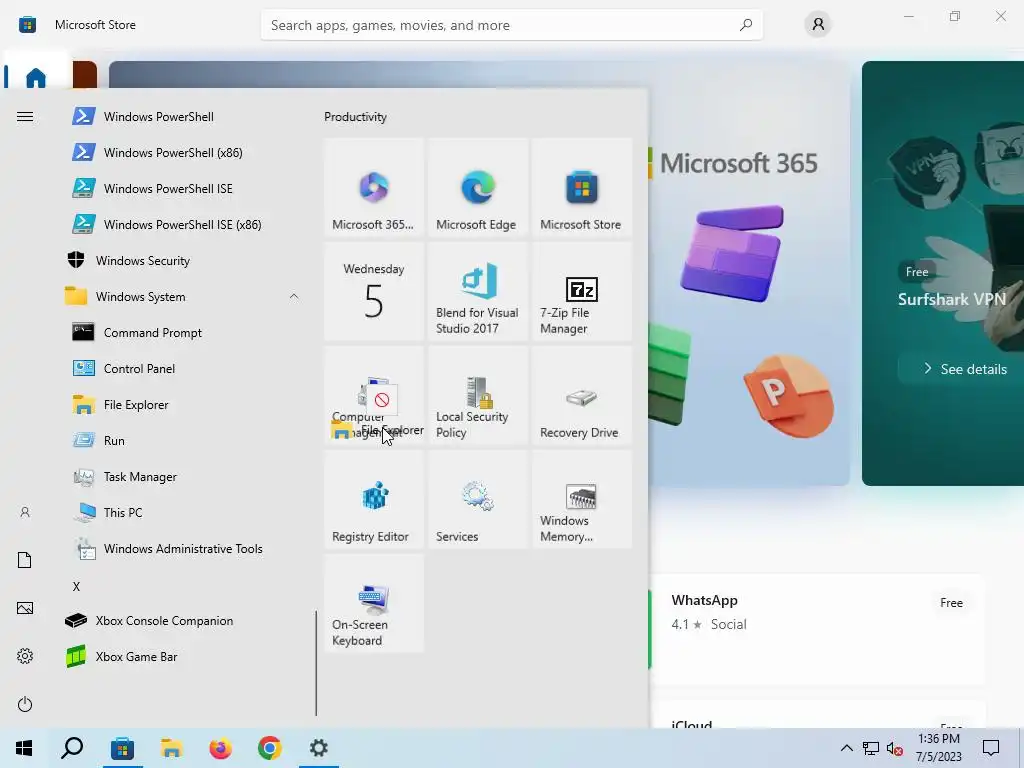Open the user account icon in Start sidebar

pyautogui.click(x=25, y=513)
